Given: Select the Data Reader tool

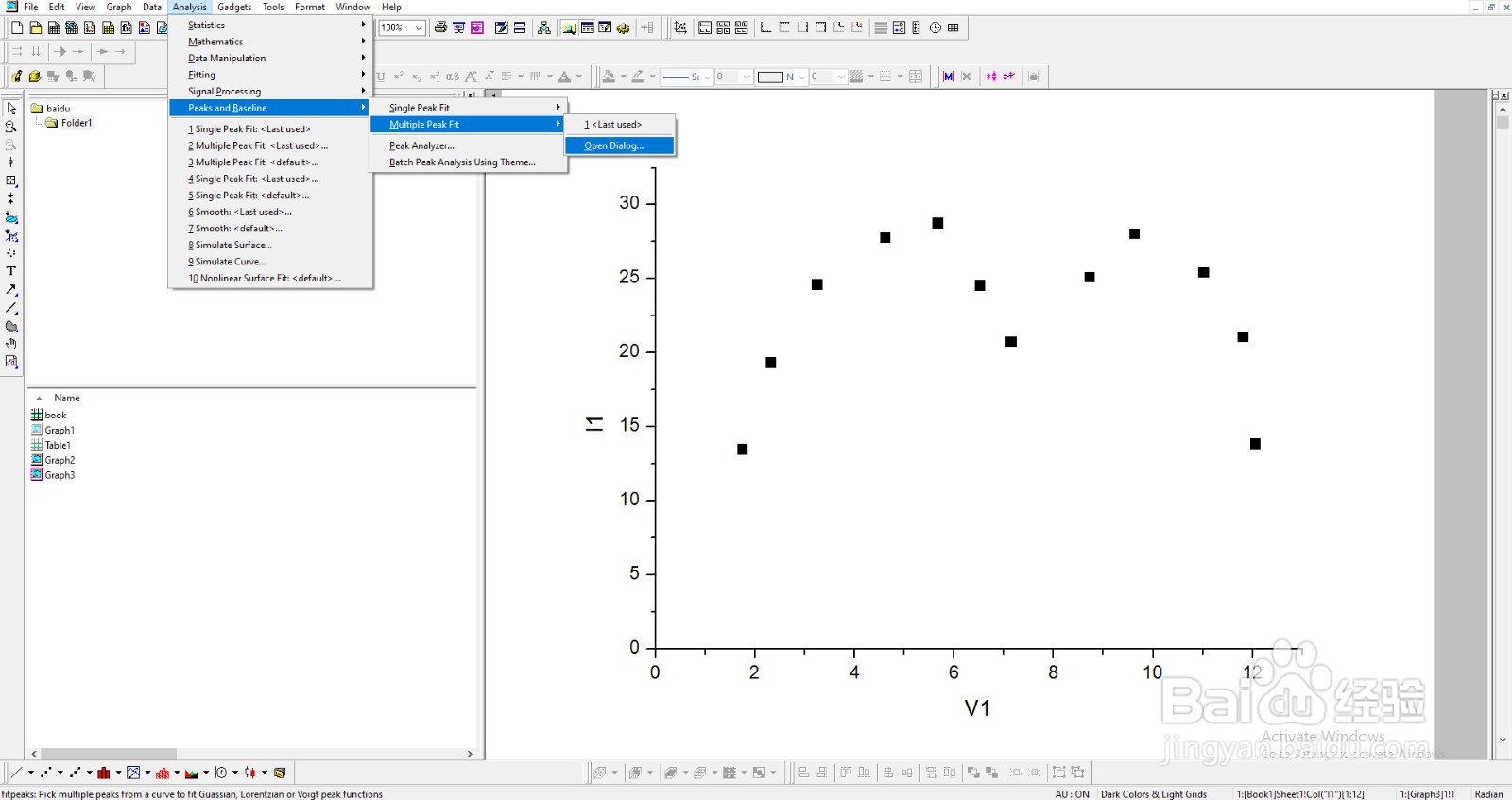Looking at the screenshot, I should click(11, 180).
